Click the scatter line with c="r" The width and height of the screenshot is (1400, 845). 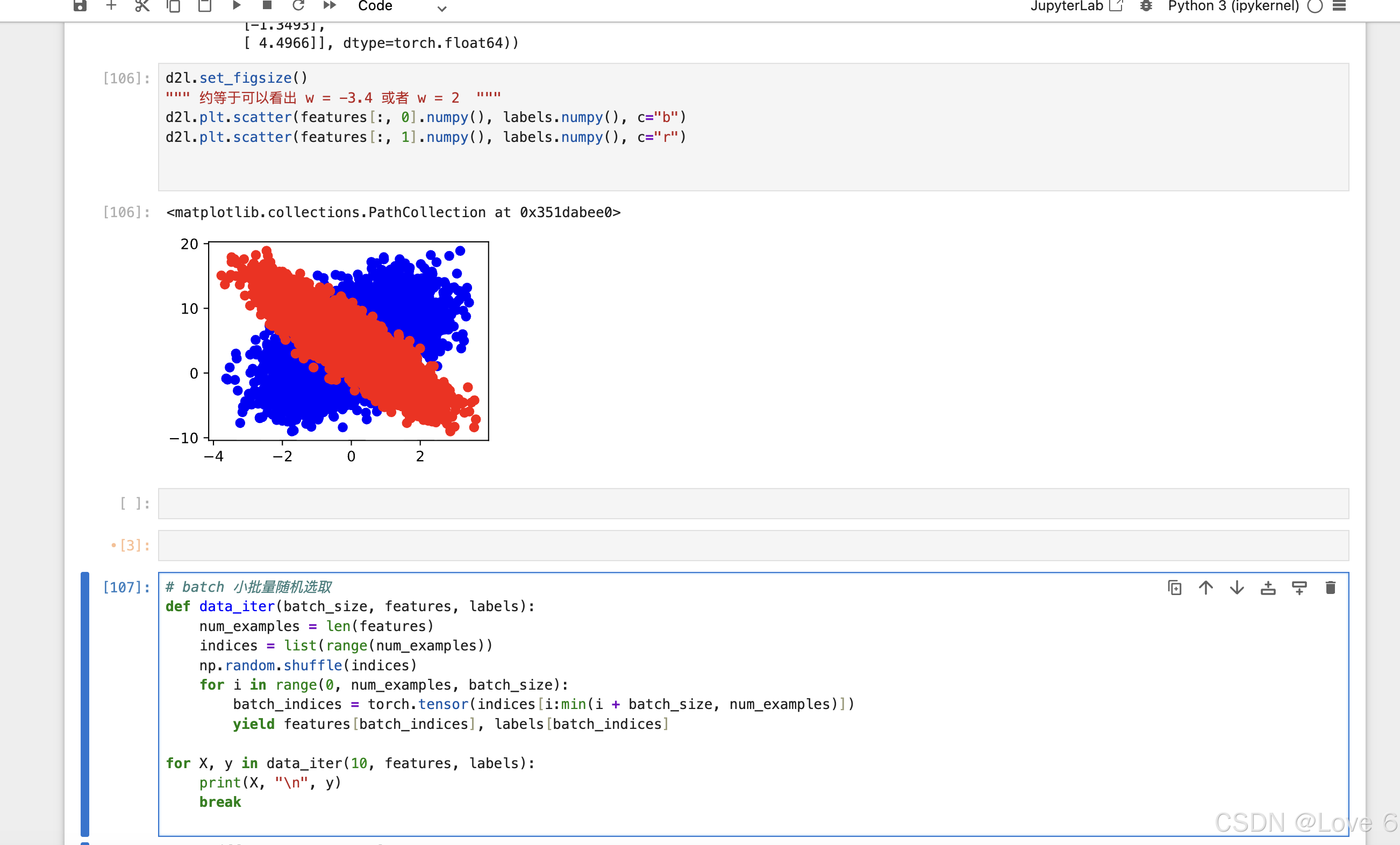pyautogui.click(x=426, y=137)
